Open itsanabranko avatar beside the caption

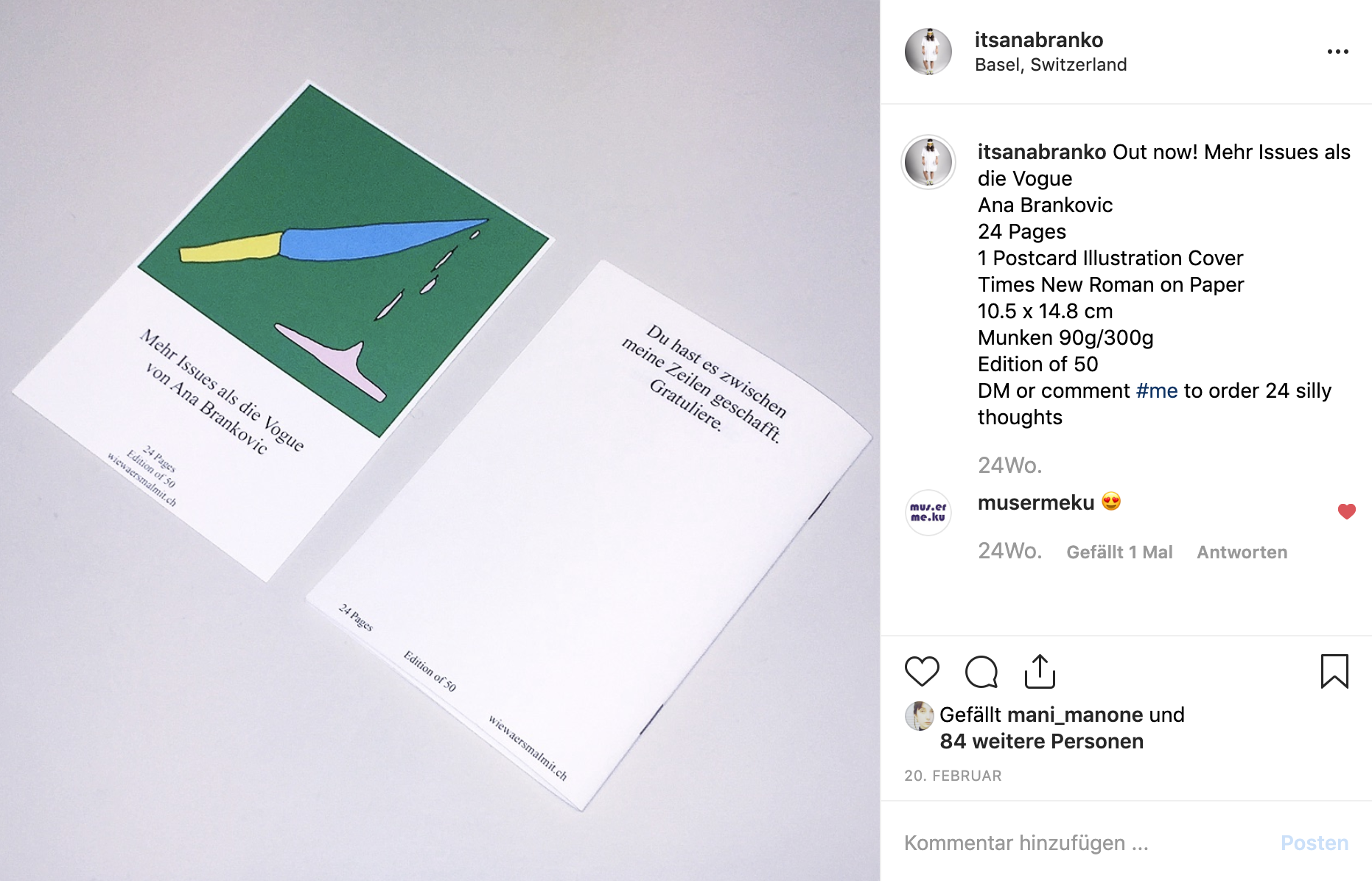click(928, 162)
